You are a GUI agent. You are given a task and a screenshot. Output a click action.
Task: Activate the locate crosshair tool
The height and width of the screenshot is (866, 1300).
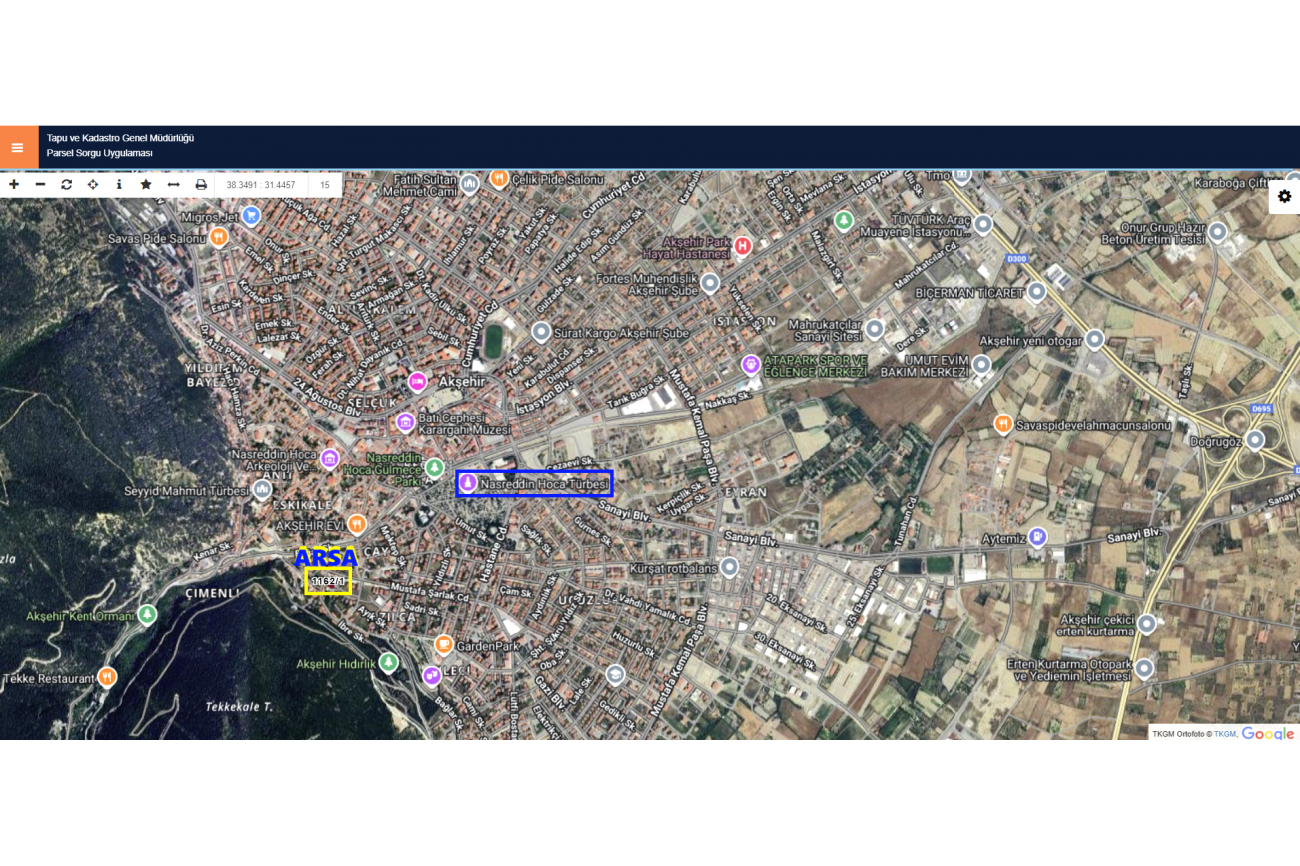click(x=93, y=185)
